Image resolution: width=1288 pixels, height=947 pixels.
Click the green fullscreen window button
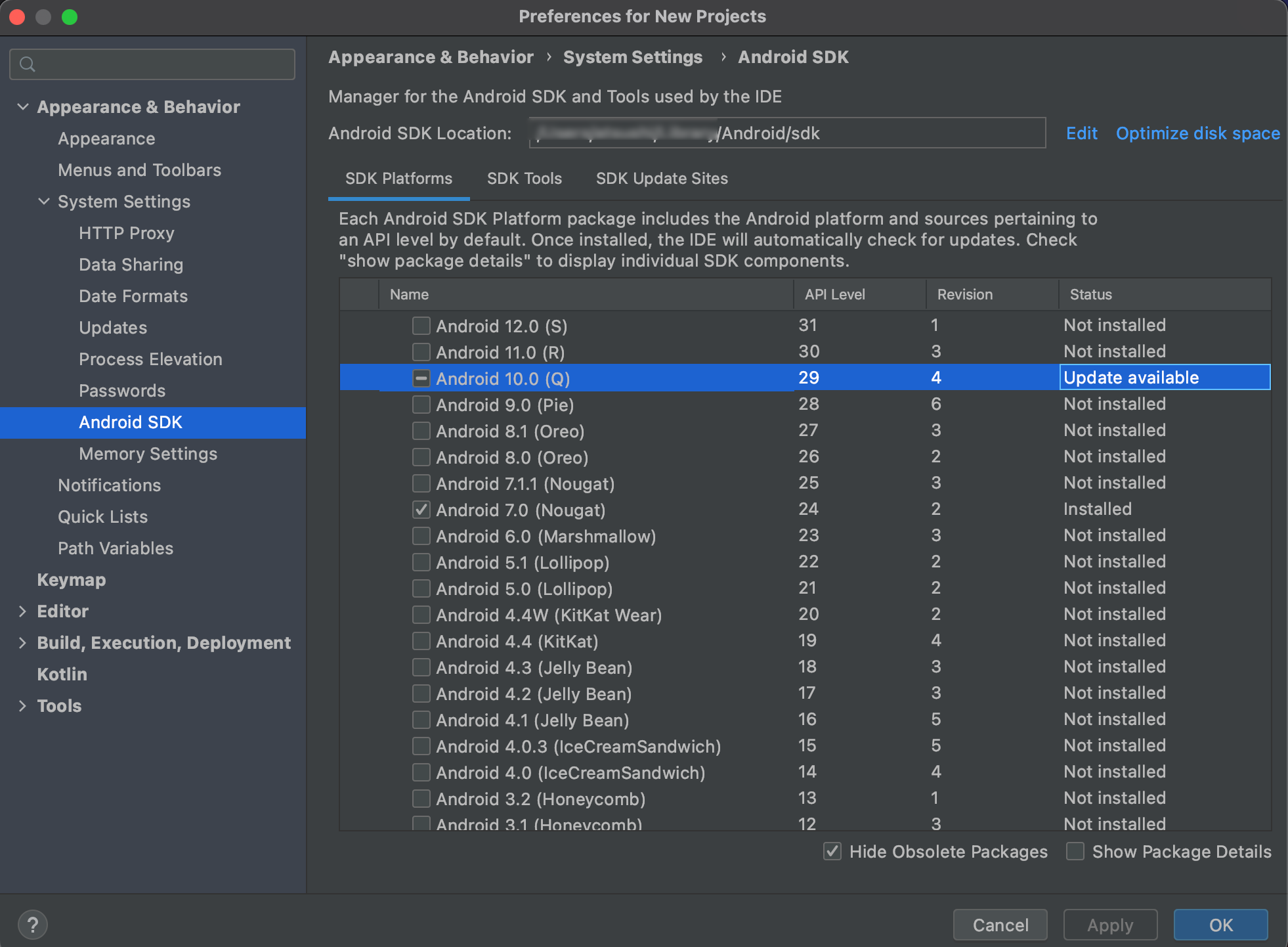coord(70,17)
